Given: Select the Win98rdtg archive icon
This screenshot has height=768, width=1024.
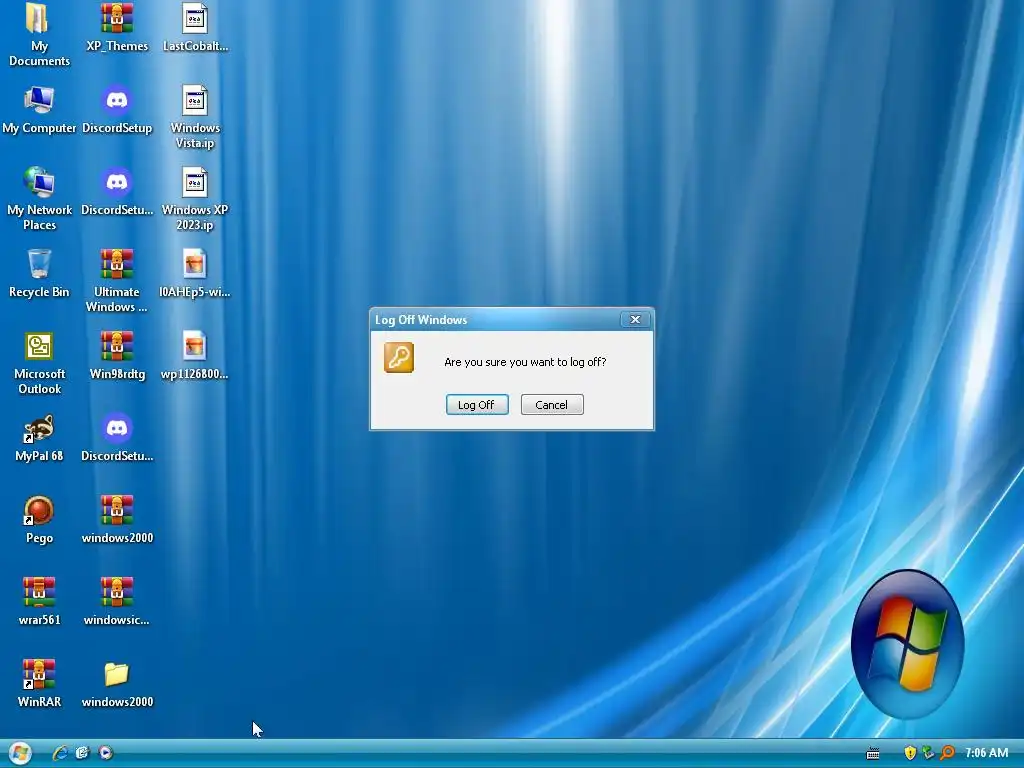Looking at the screenshot, I should (117, 356).
